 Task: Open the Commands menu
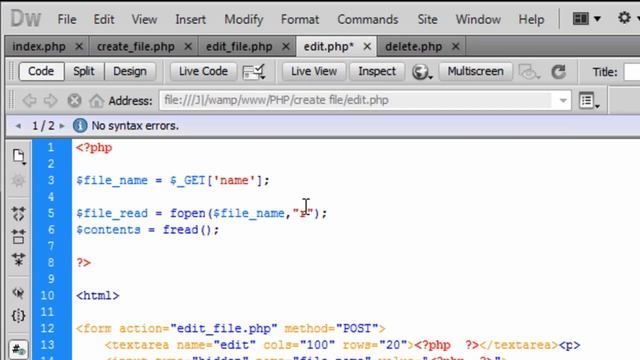[x=368, y=19]
